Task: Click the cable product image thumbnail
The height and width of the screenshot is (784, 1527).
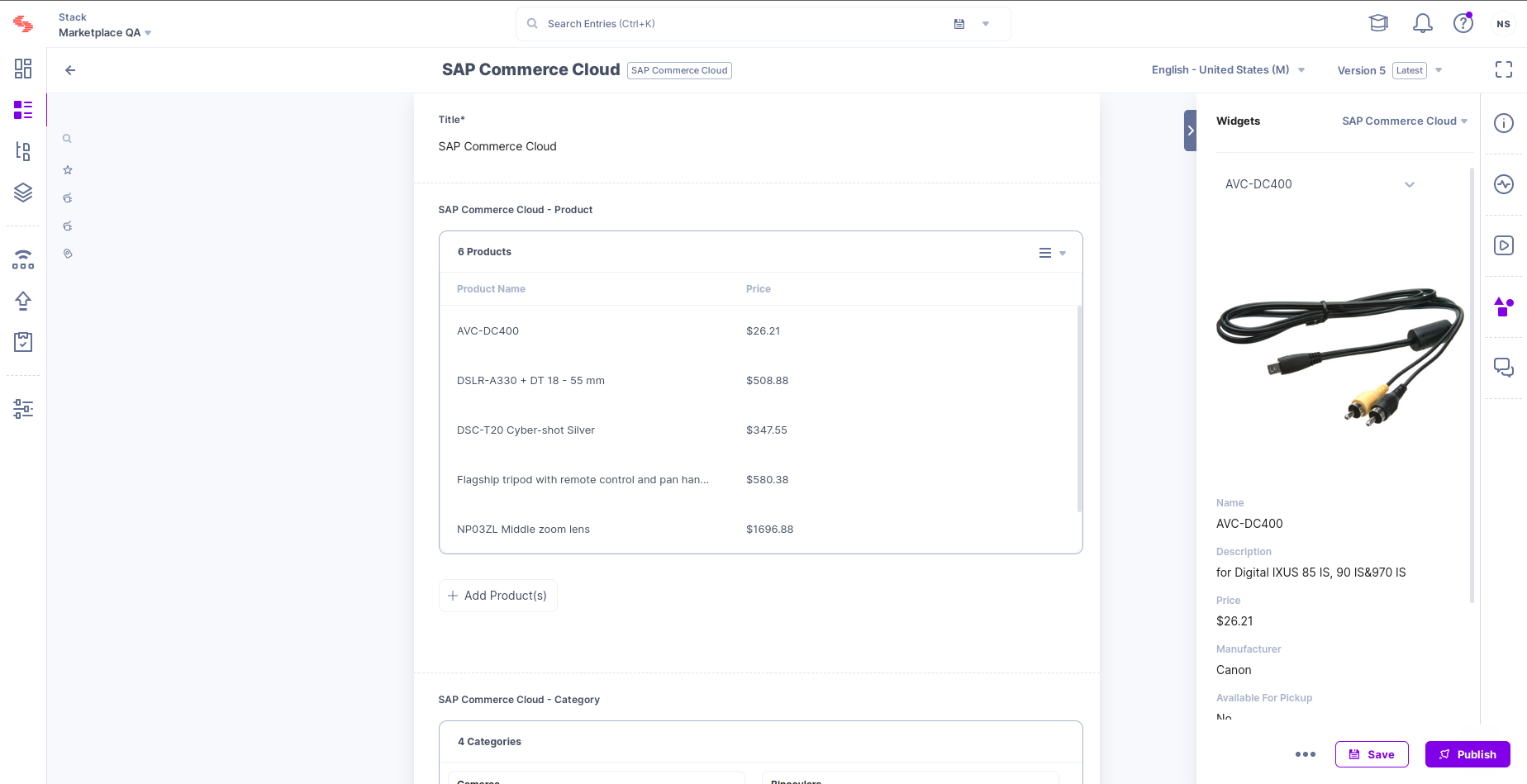Action: point(1339,356)
